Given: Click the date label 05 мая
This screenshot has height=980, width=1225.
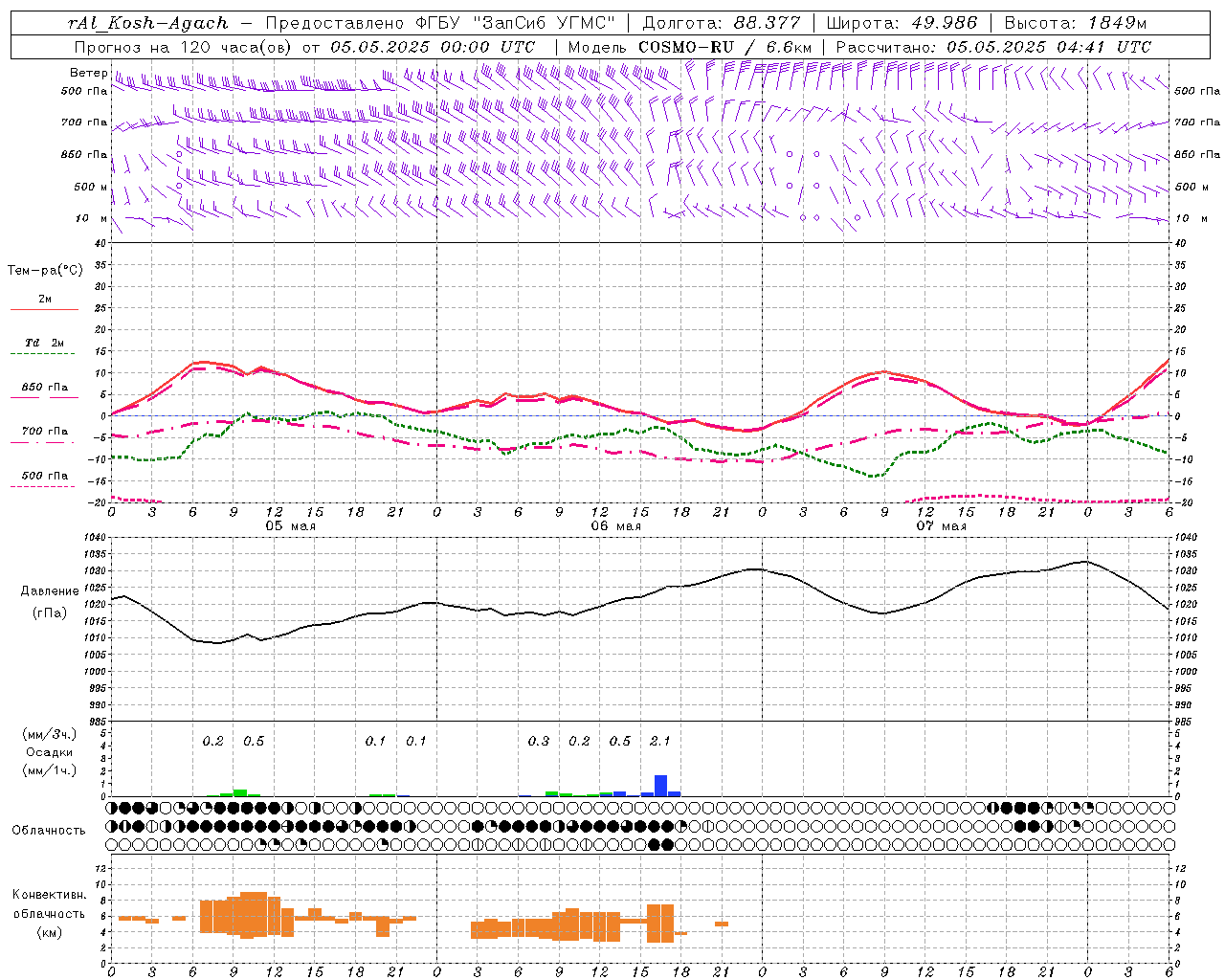Looking at the screenshot, I should point(290,526).
